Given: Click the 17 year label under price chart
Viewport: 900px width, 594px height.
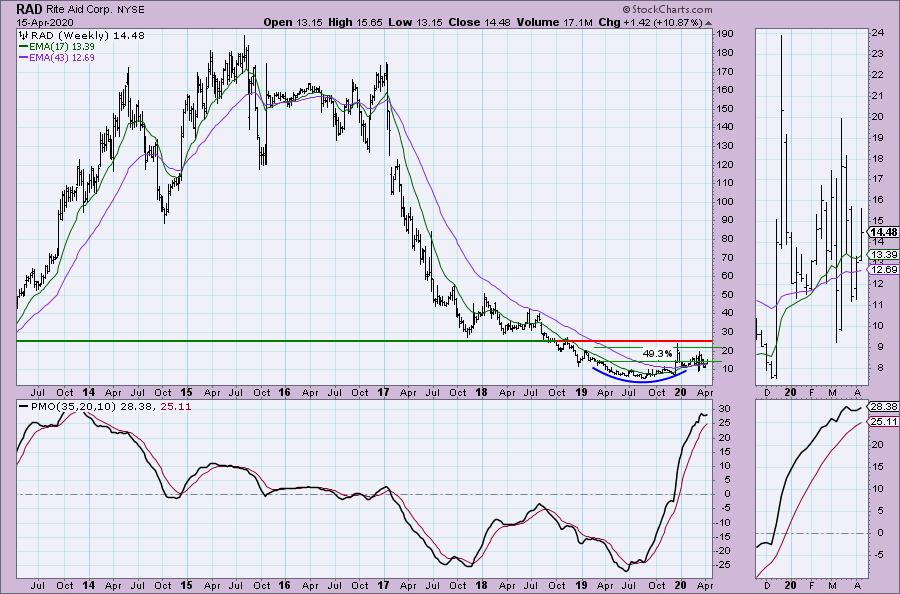Looking at the screenshot, I should (383, 393).
